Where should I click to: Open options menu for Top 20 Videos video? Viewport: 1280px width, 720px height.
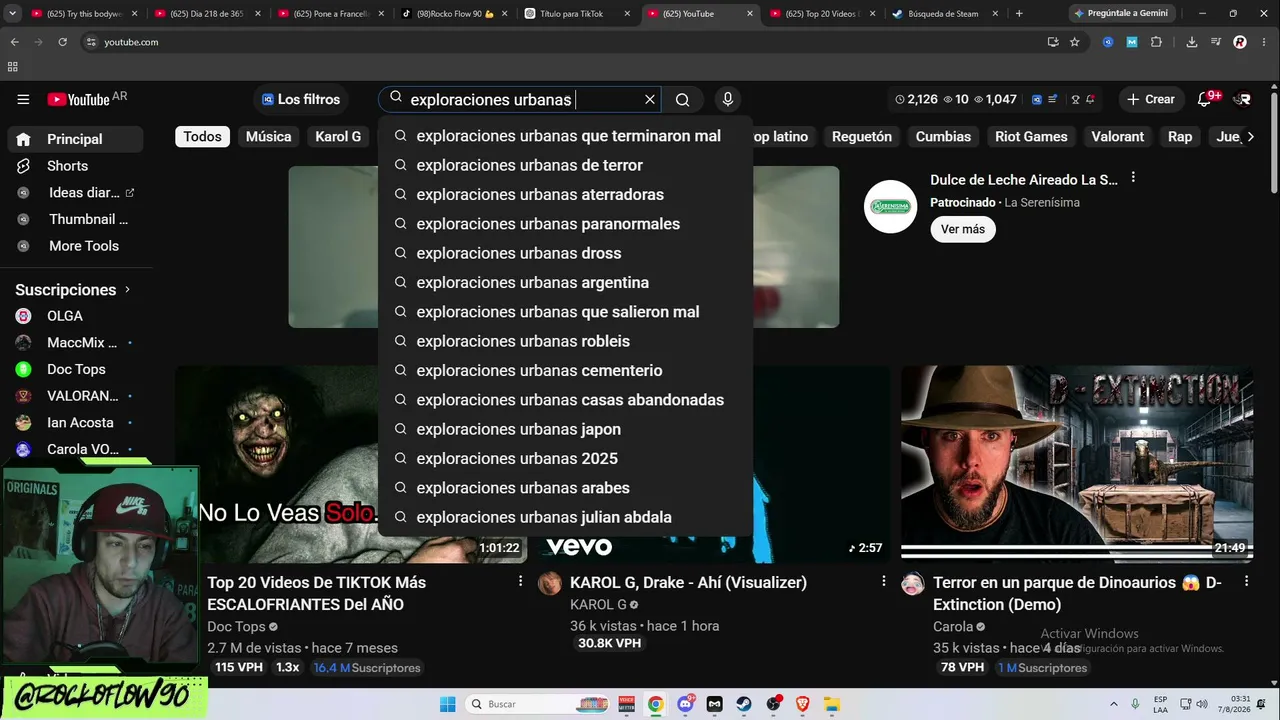pos(520,582)
